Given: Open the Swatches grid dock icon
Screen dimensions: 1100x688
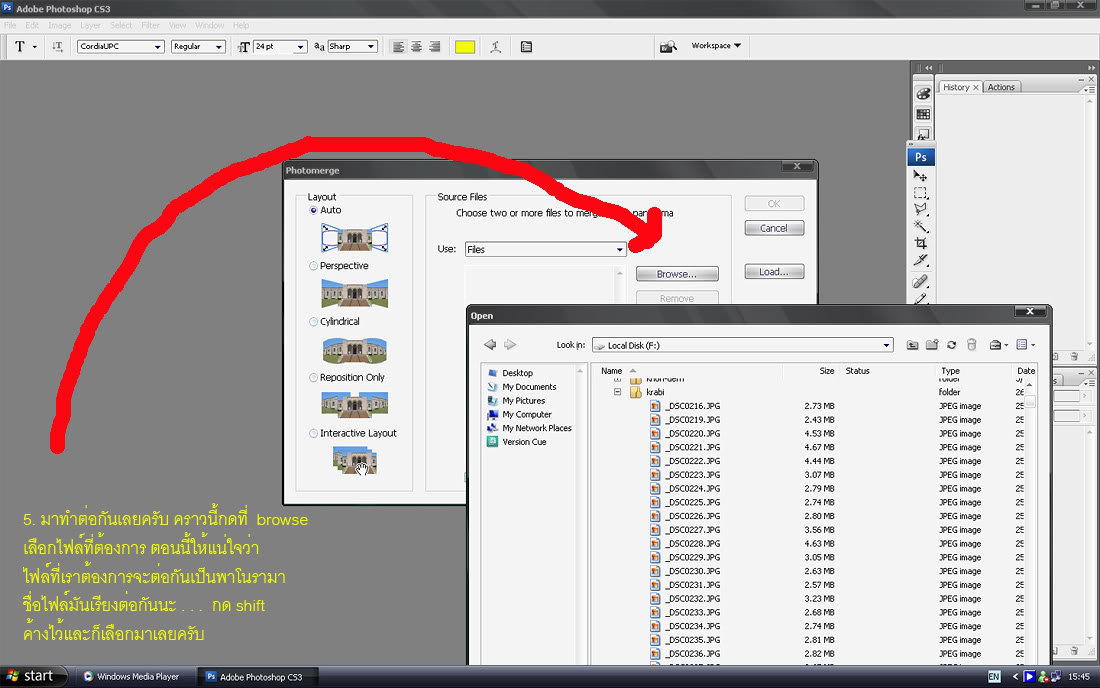Looking at the screenshot, I should [x=923, y=114].
